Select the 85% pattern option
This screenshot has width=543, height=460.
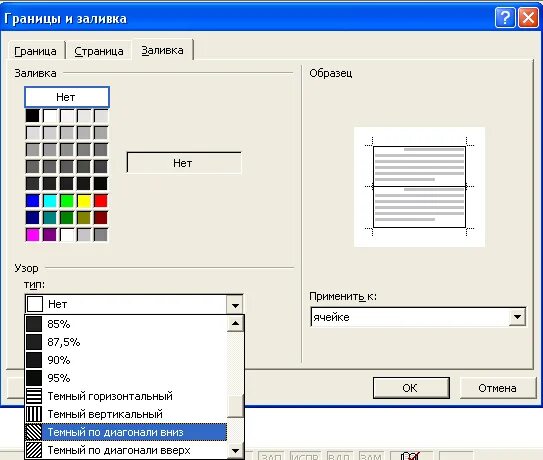126,324
